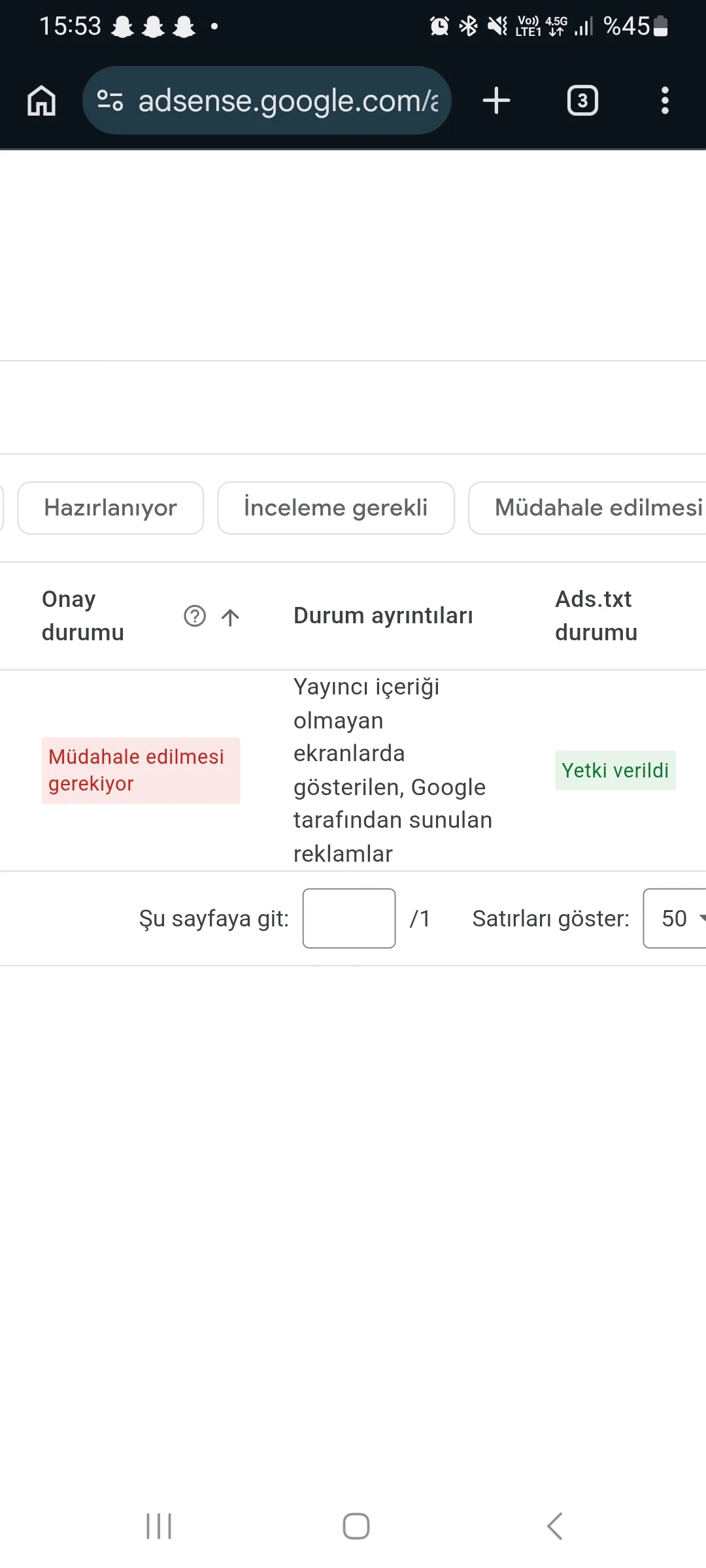This screenshot has height=1568, width=706.
Task: Tap the adsense.google.com address bar
Action: (288, 101)
